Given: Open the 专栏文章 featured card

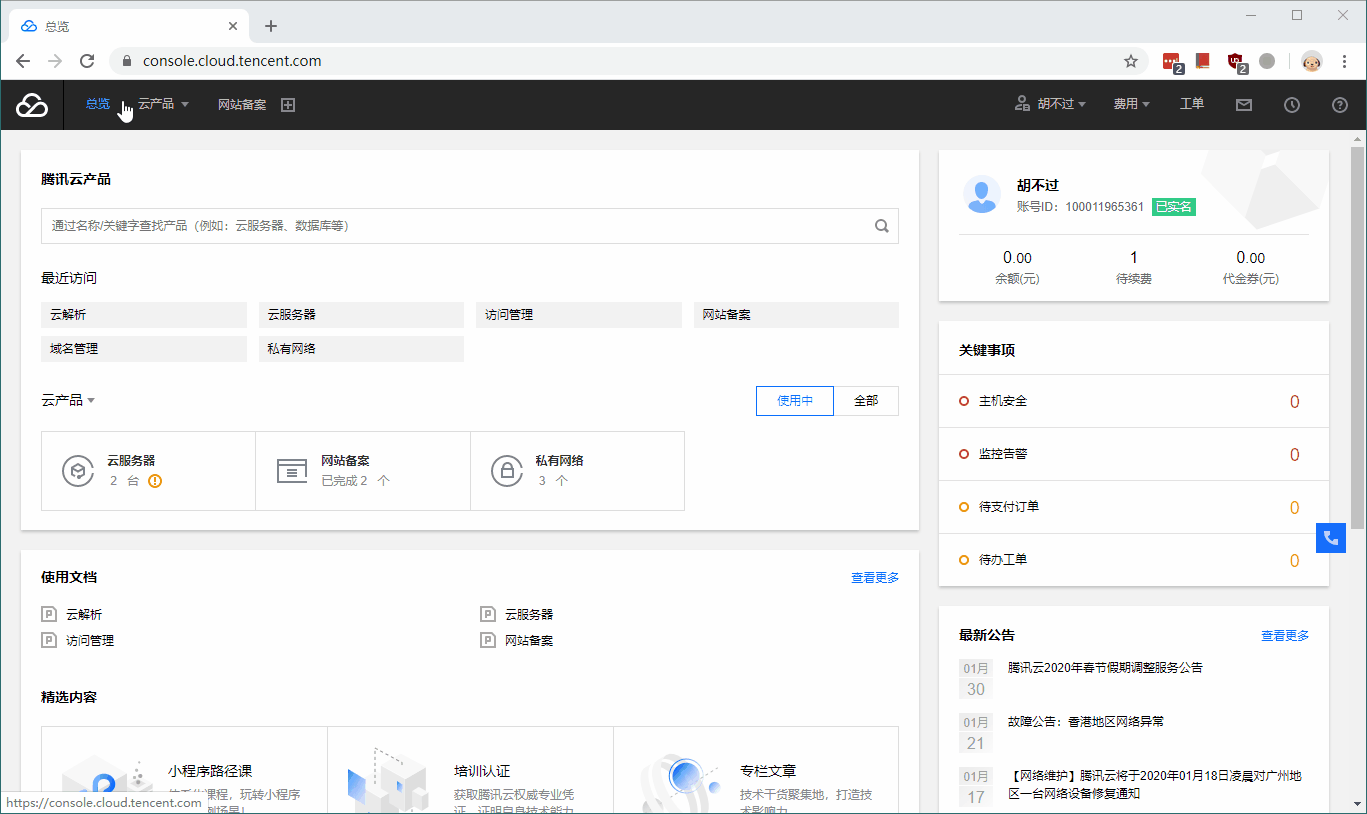Looking at the screenshot, I should (x=756, y=770).
